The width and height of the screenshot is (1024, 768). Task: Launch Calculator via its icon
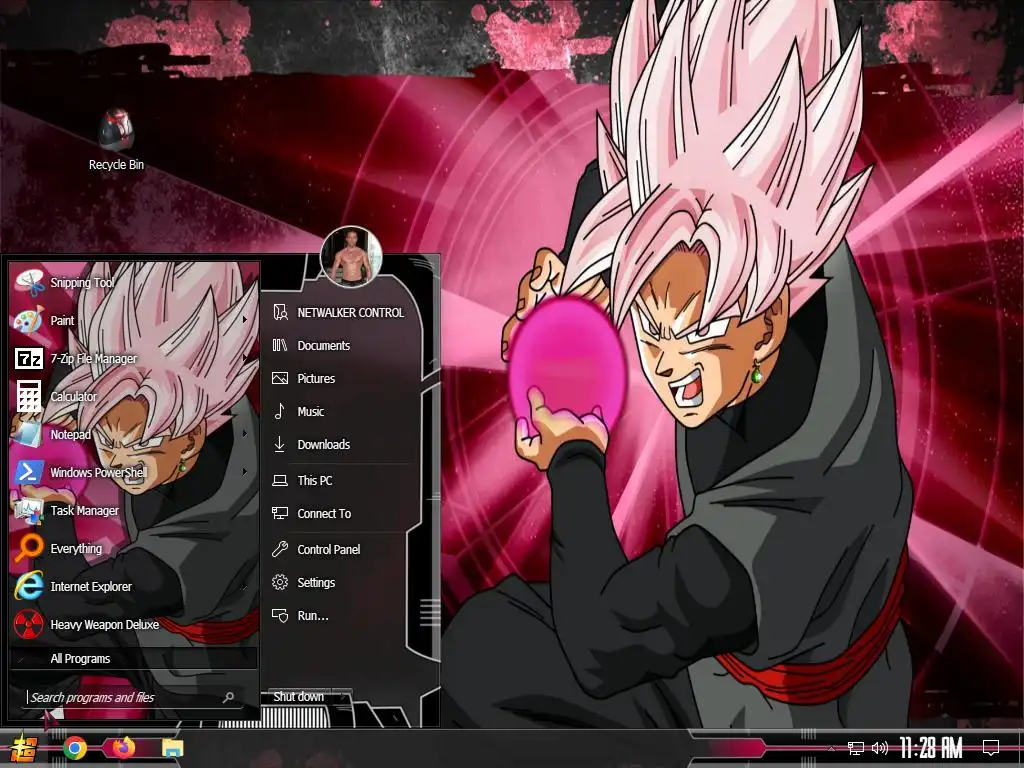[29, 396]
